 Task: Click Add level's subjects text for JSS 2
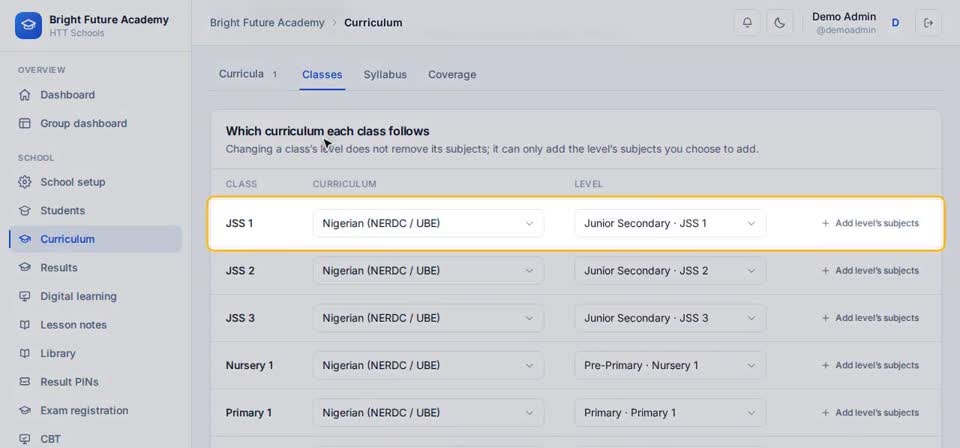click(x=877, y=271)
